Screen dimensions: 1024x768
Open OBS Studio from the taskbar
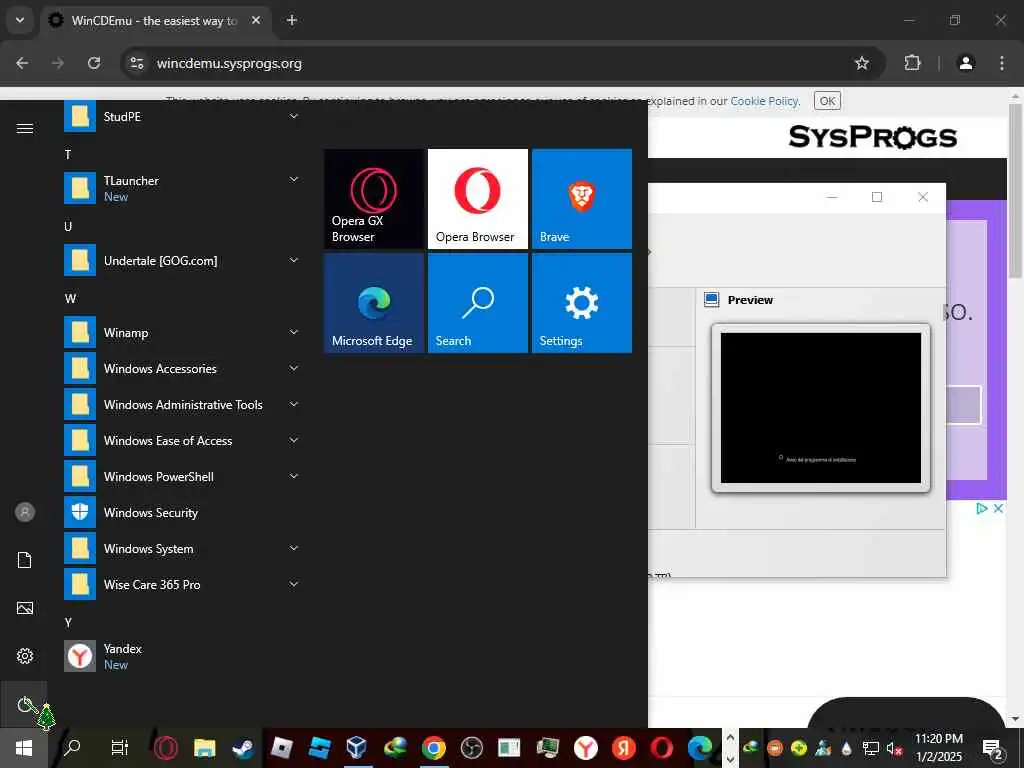coord(472,747)
